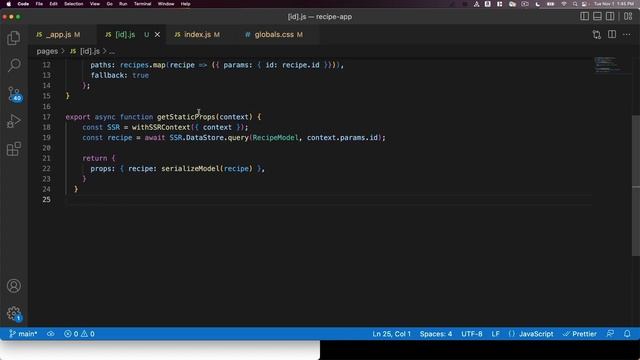Click main* branch in status bar

click(23, 333)
